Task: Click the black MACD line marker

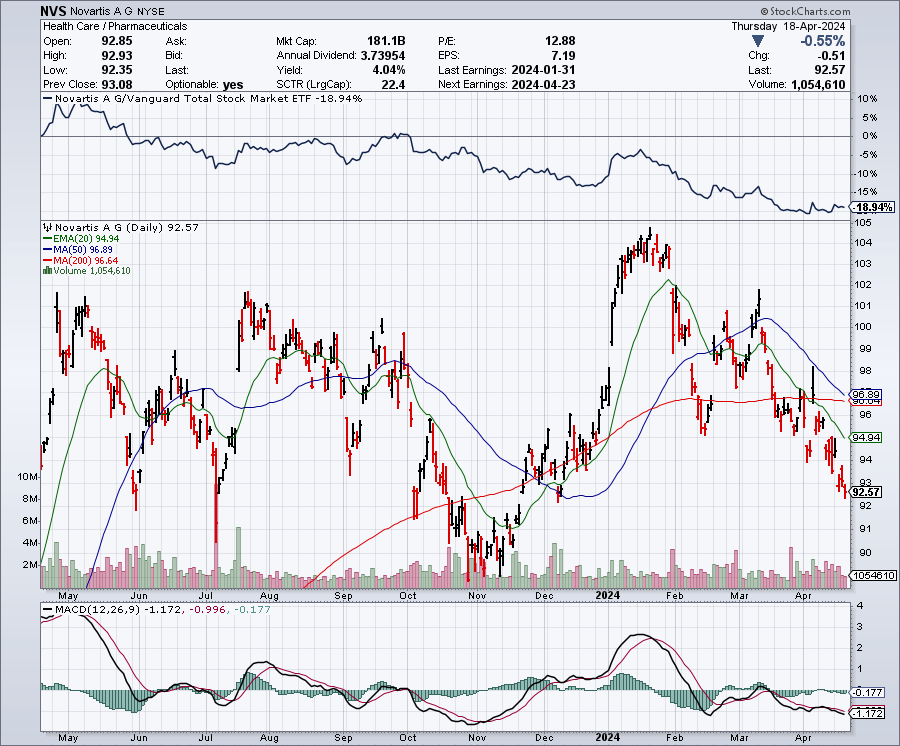Action: point(48,610)
